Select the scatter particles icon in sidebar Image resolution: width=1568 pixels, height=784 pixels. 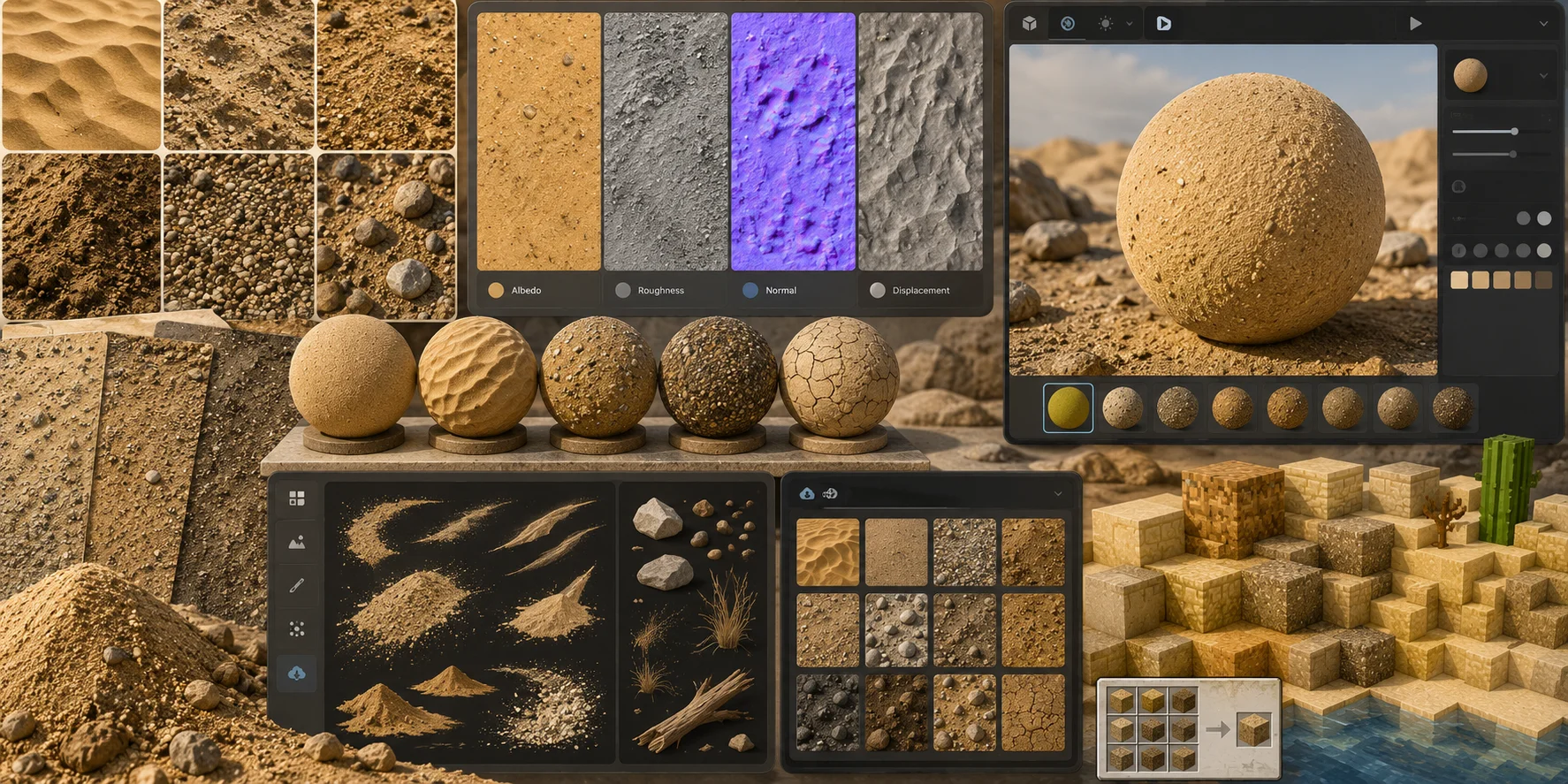297,628
